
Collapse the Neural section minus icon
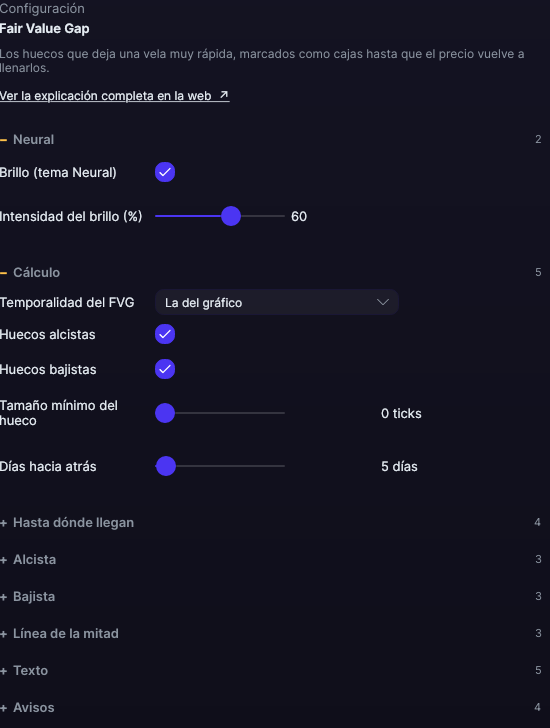coord(4,140)
